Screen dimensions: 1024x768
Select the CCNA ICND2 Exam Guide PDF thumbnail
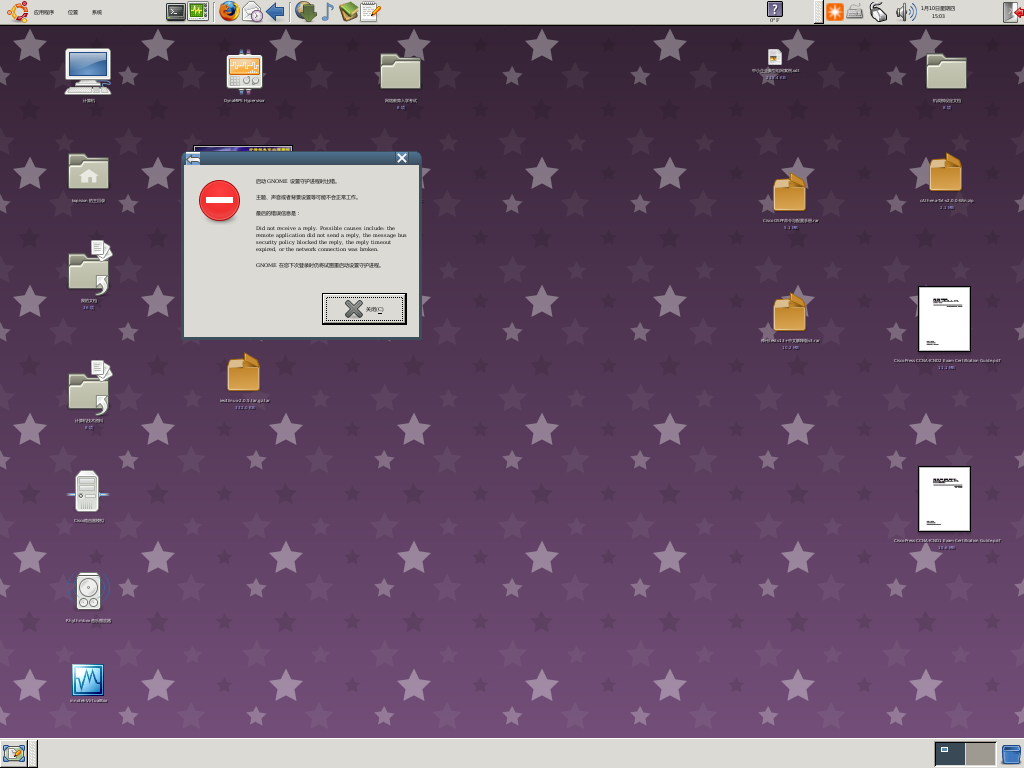coord(944,319)
